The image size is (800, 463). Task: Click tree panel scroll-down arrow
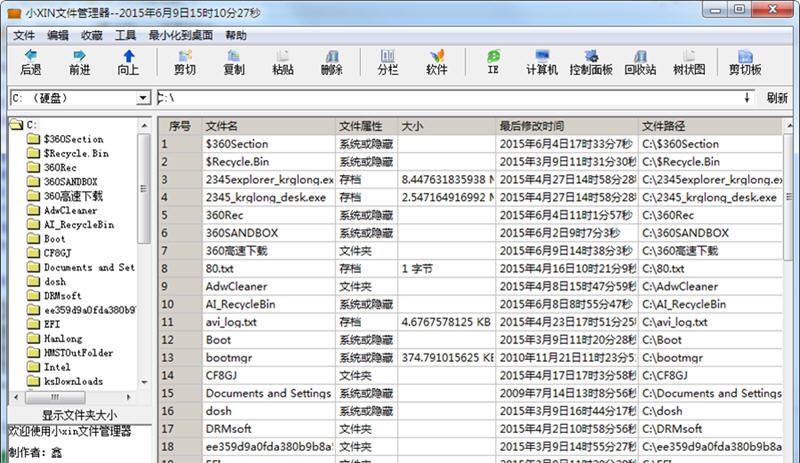coord(144,382)
